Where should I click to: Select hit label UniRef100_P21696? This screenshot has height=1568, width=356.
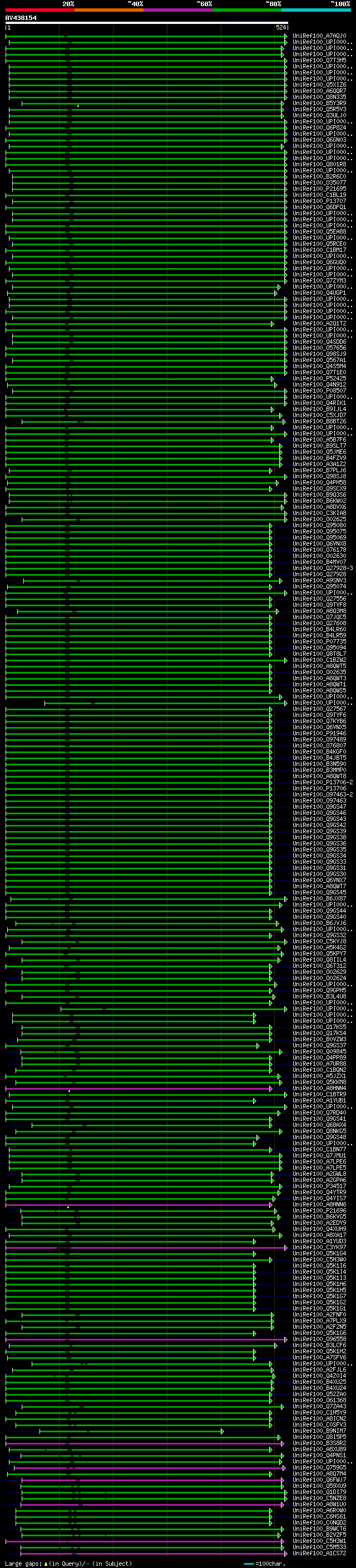[319, 1211]
